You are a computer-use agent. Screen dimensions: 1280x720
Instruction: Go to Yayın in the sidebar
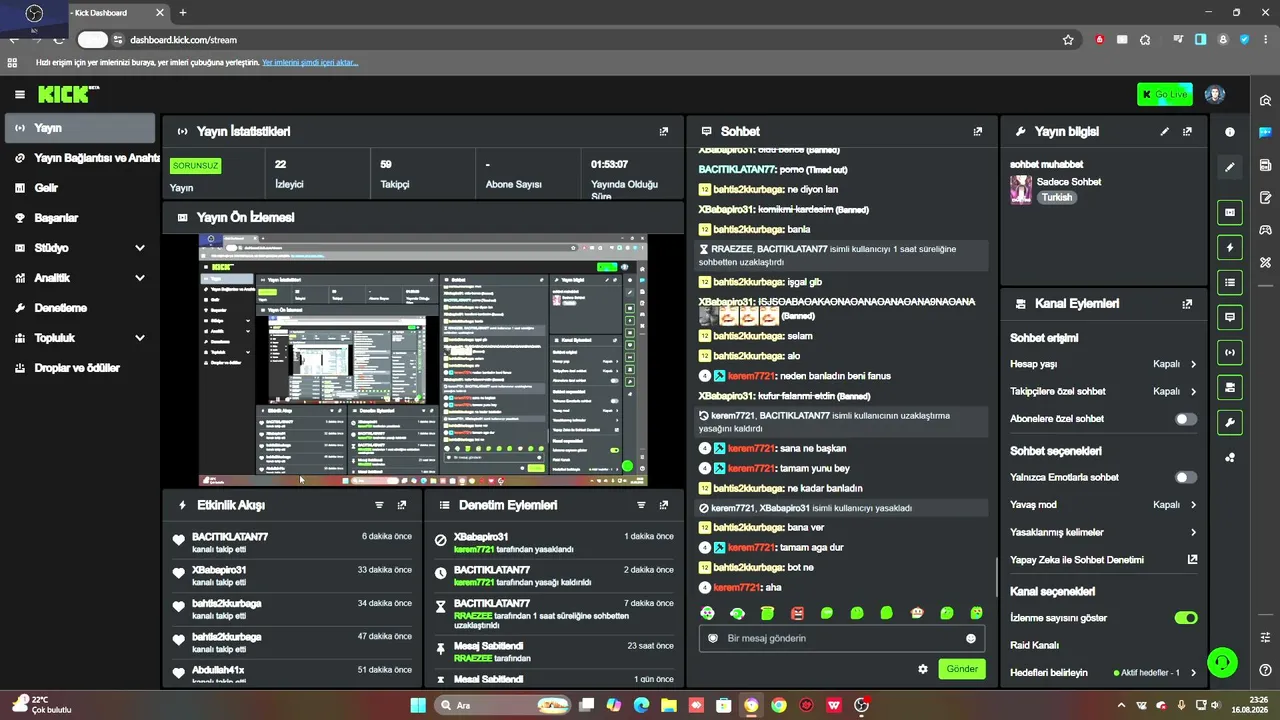tap(80, 128)
